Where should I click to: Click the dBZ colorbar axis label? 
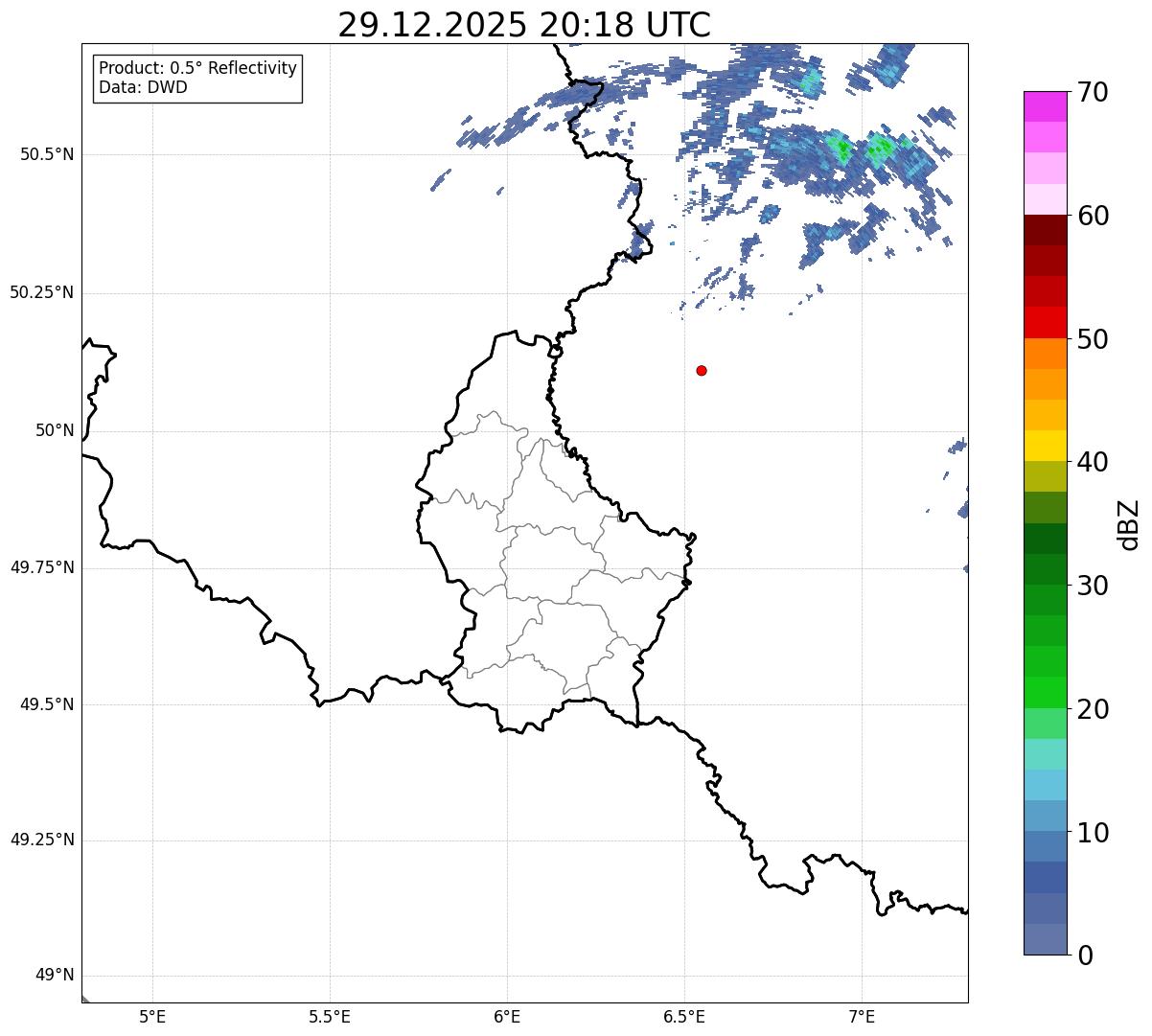(1130, 524)
